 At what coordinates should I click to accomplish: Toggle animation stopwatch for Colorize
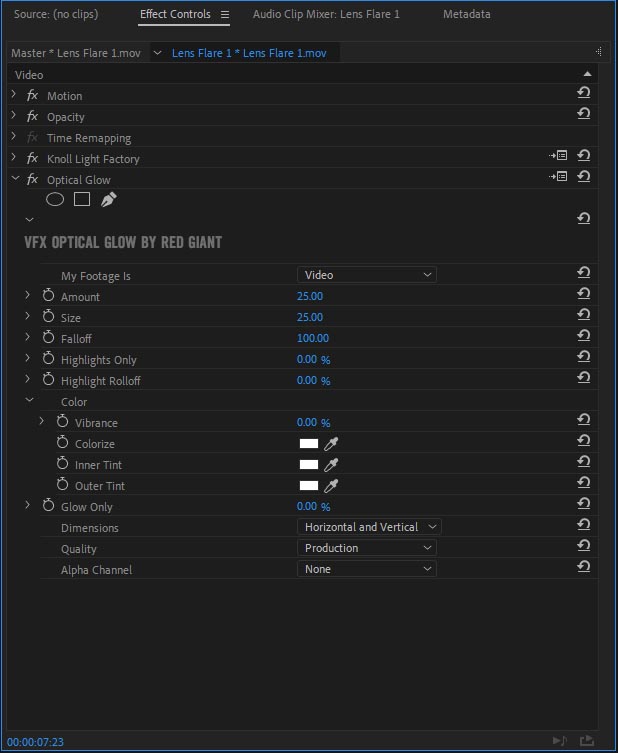click(62, 442)
